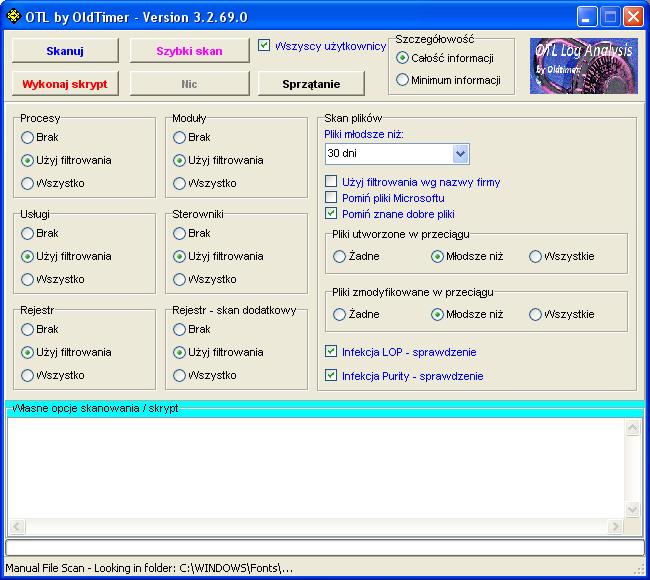Choose Wszystko under Rejestr
Viewport: 650px width, 580px height.
[27, 375]
